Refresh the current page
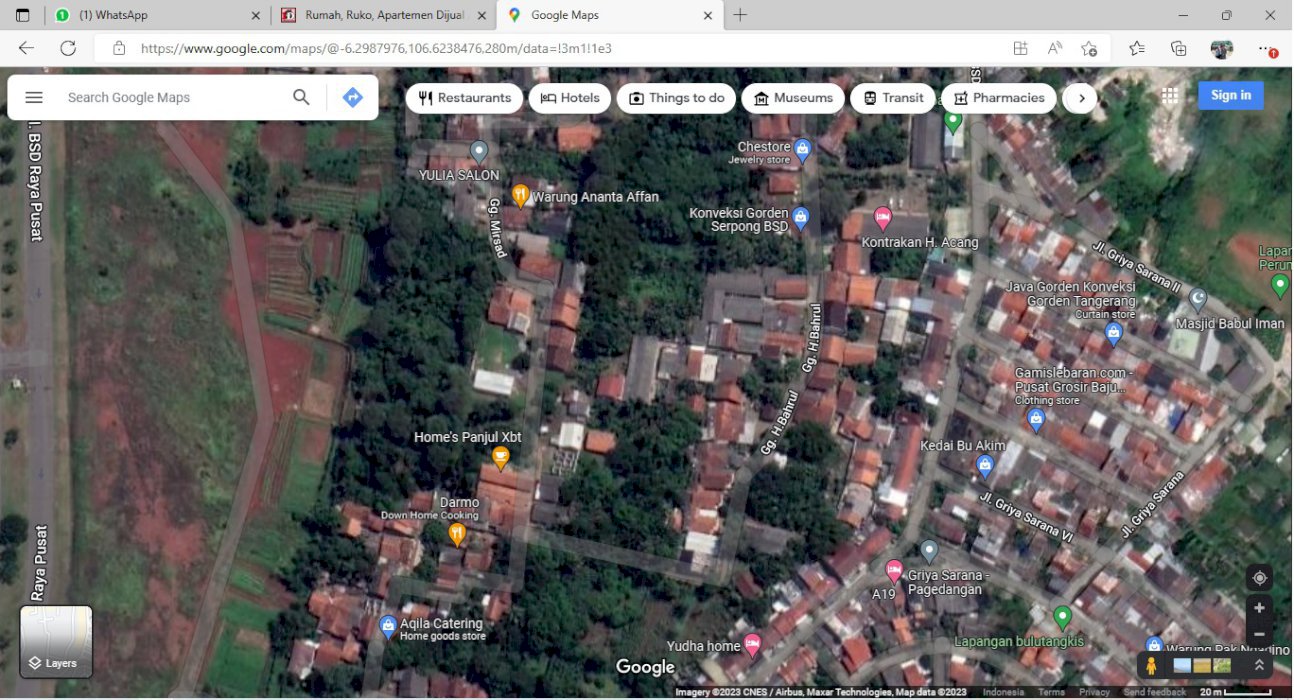 [68, 48]
